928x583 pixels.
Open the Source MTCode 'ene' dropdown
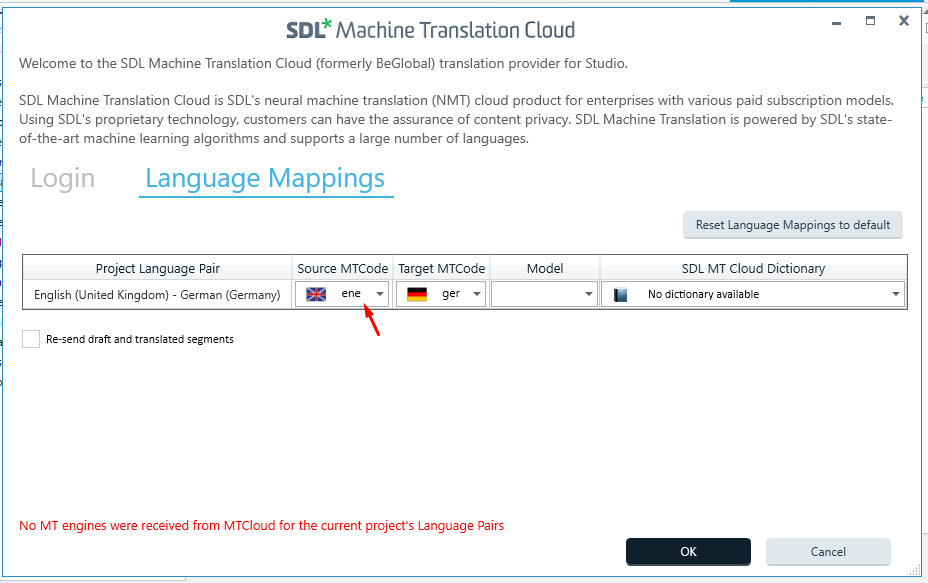click(x=341, y=294)
